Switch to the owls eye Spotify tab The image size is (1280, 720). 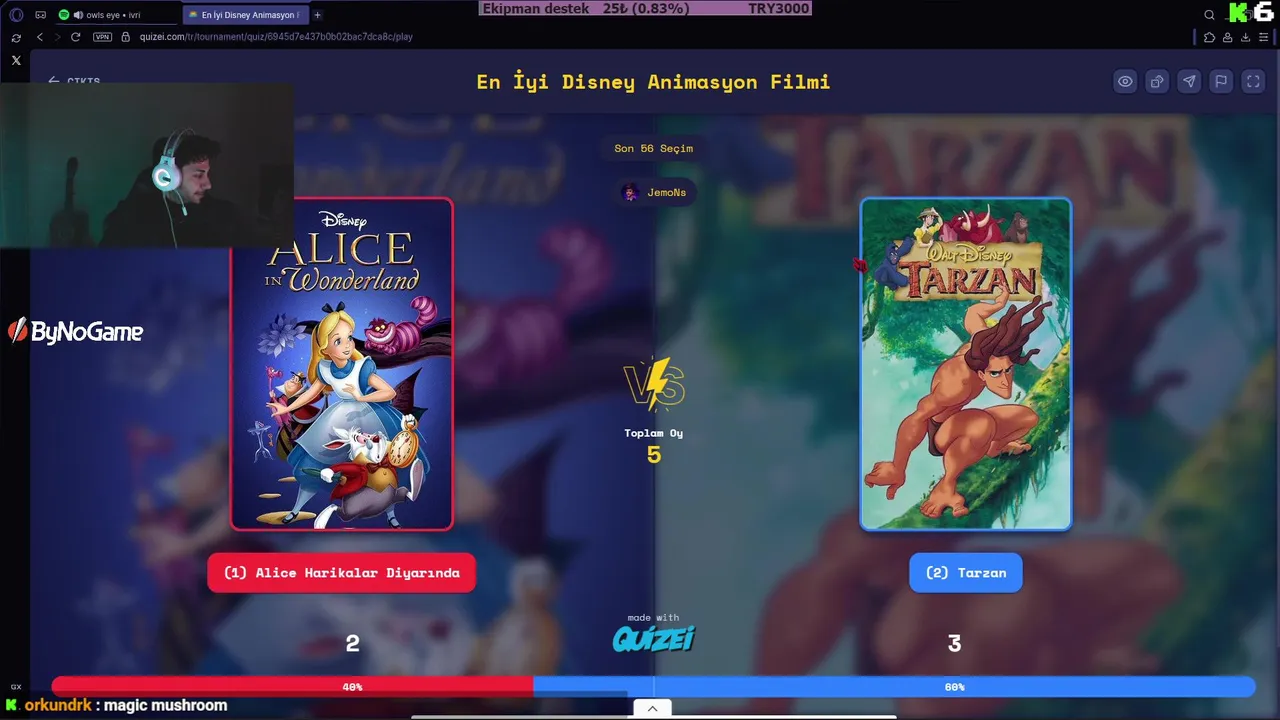click(x=117, y=15)
